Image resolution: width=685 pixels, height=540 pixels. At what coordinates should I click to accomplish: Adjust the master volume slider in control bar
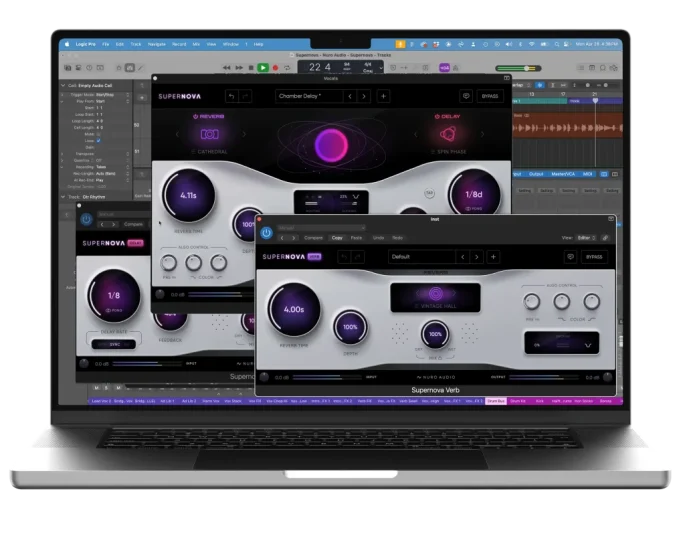(519, 68)
